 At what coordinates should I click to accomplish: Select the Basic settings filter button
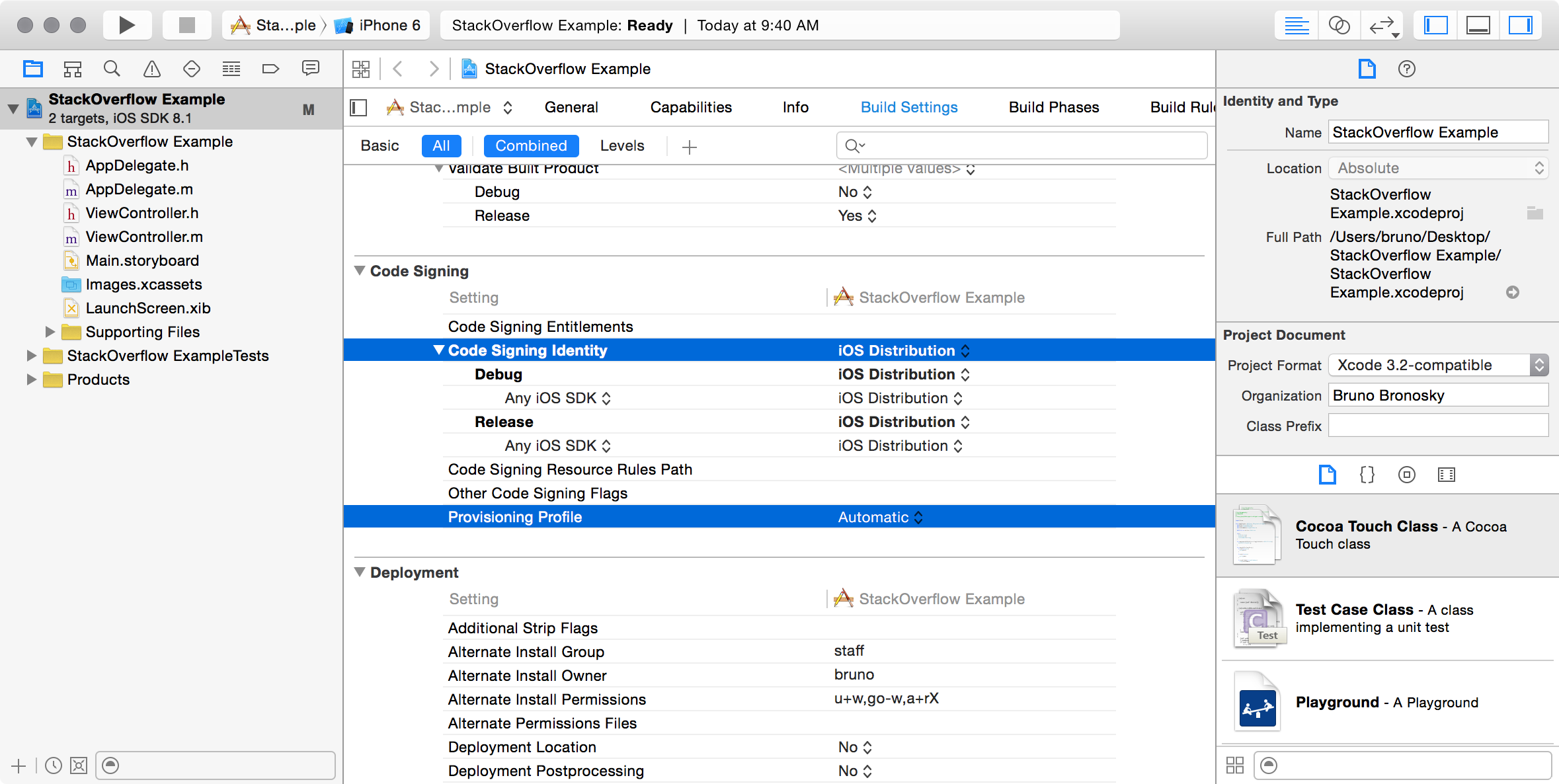(380, 145)
